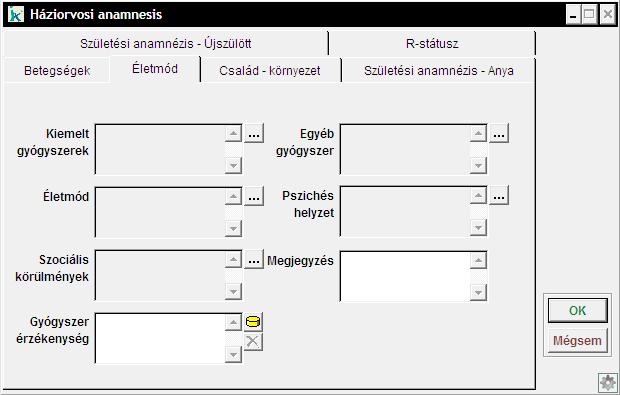Open drug database icon beside Gyógyszer érzékenység
This screenshot has width=620, height=395.
tap(253, 322)
